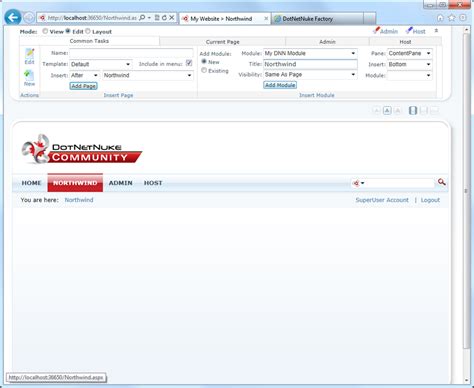Switch to the Host control panel tab

coord(405,42)
